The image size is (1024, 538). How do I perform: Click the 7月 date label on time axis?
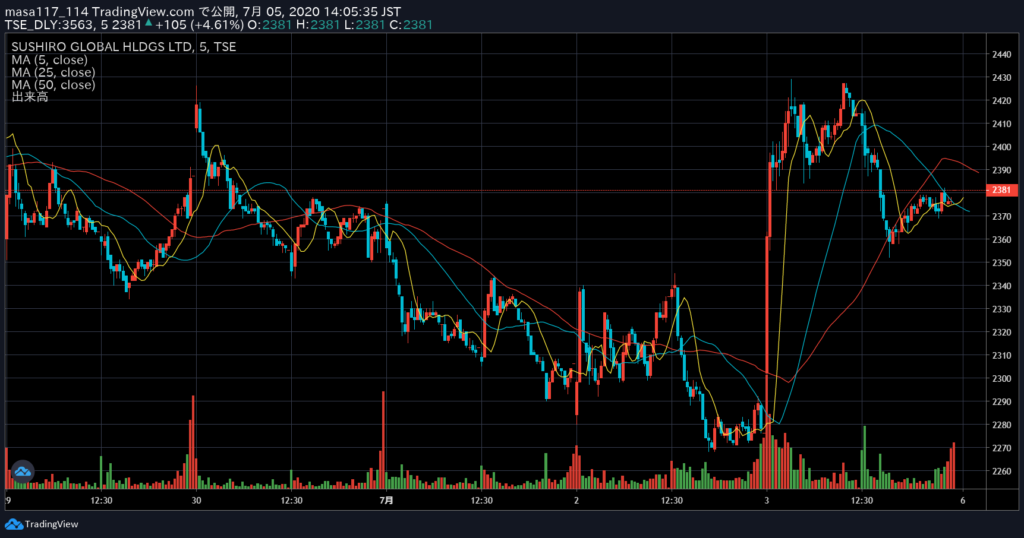click(x=386, y=501)
